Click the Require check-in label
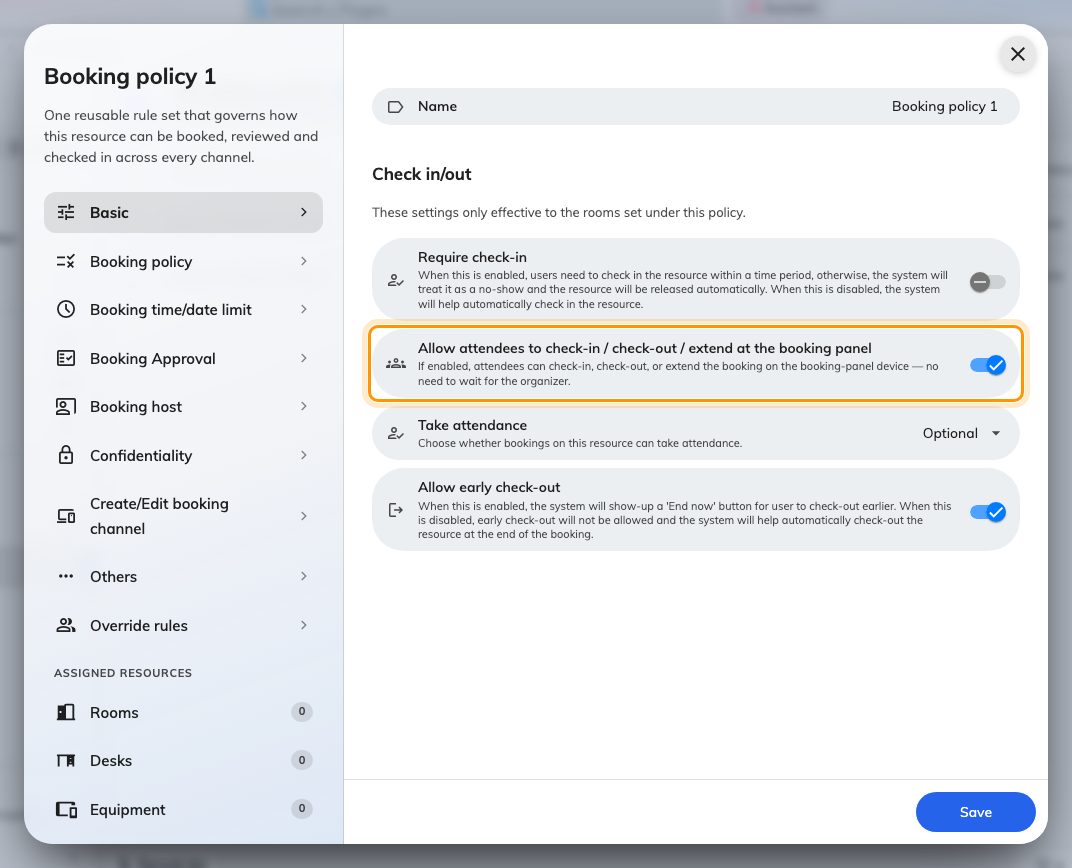 tap(472, 257)
